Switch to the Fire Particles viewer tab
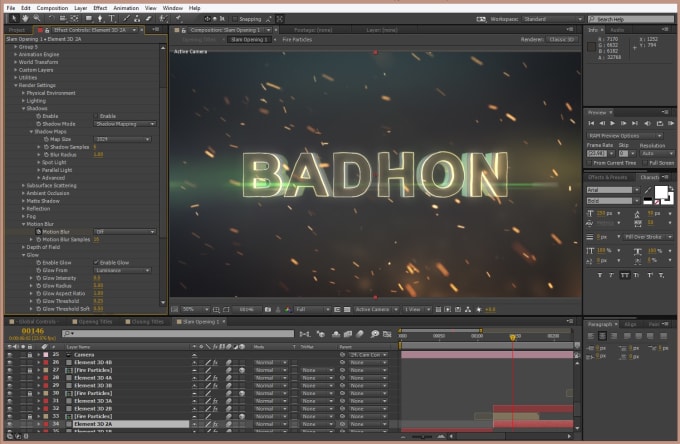This screenshot has width=680, height=444. (x=297, y=39)
